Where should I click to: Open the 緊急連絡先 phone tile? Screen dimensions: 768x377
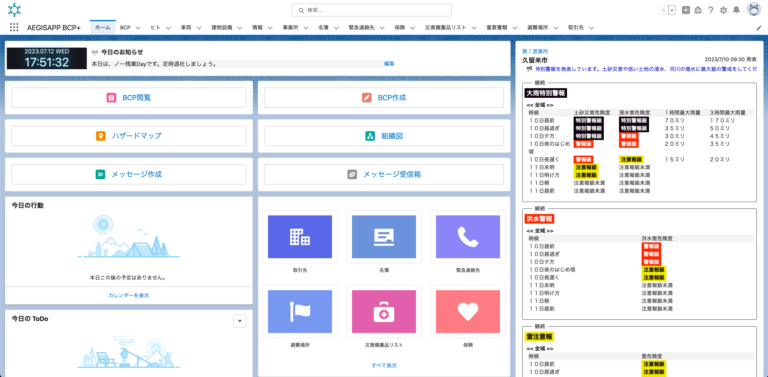(468, 237)
